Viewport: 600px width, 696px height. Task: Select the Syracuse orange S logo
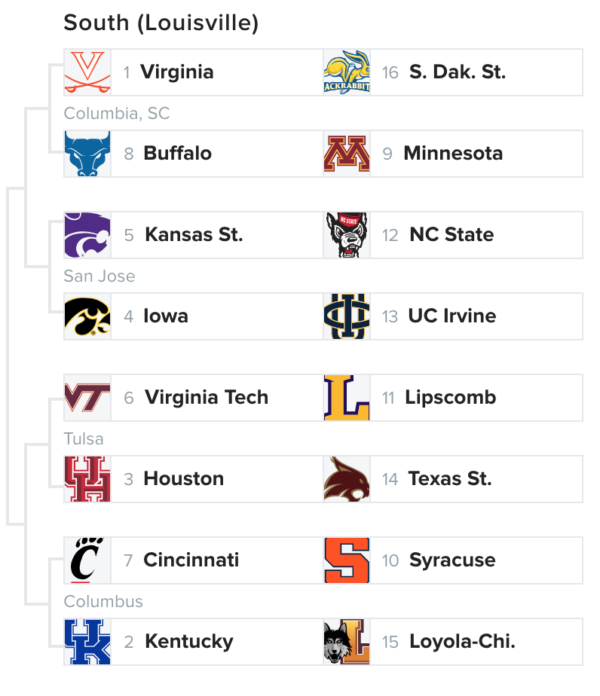[347, 560]
